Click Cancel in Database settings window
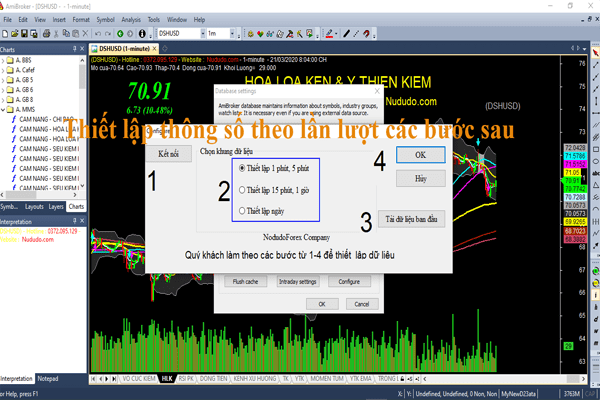600x400 pixels. click(362, 304)
